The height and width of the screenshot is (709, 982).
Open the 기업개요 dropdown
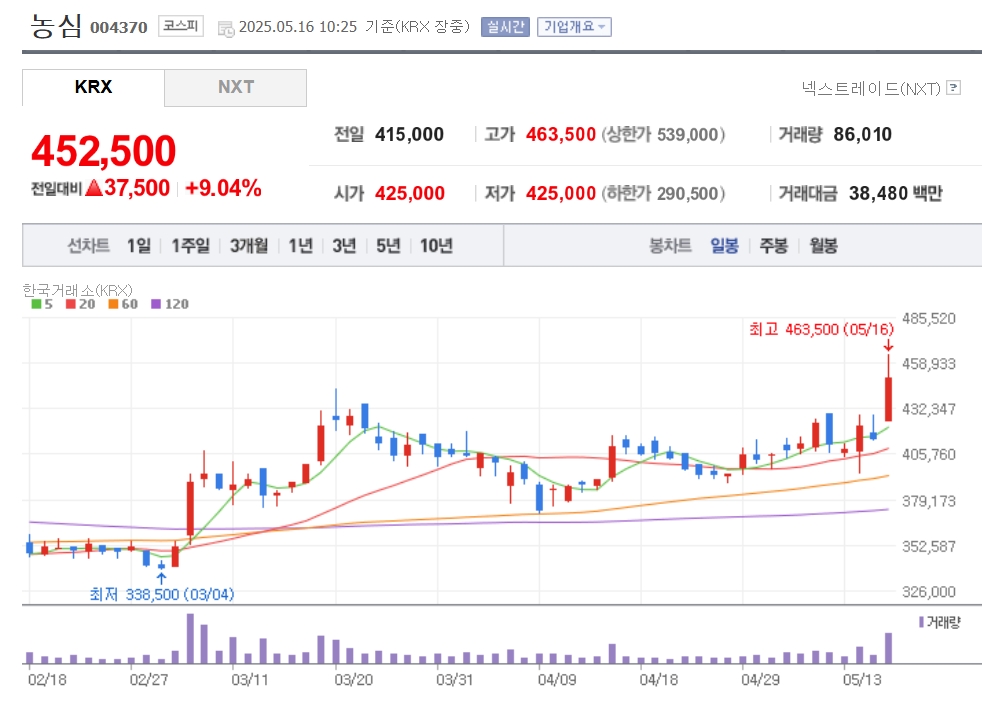[x=574, y=27]
